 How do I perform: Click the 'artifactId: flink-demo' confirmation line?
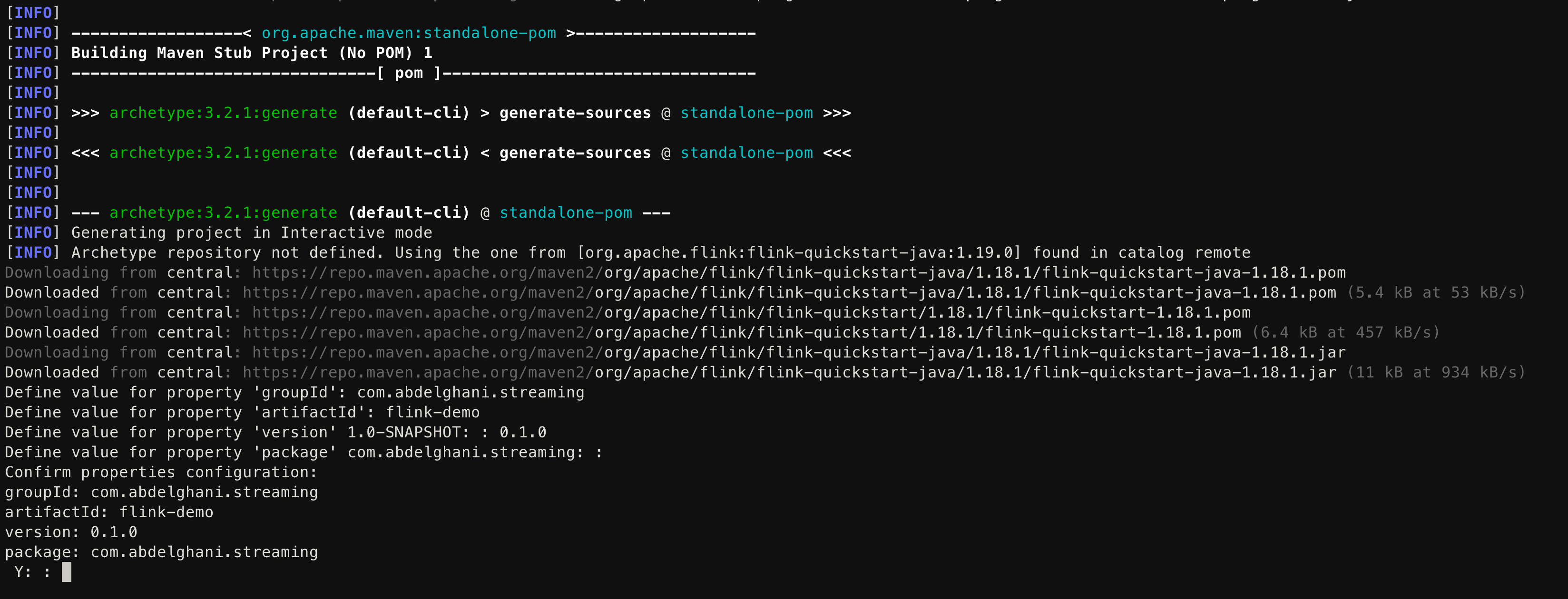tap(109, 512)
